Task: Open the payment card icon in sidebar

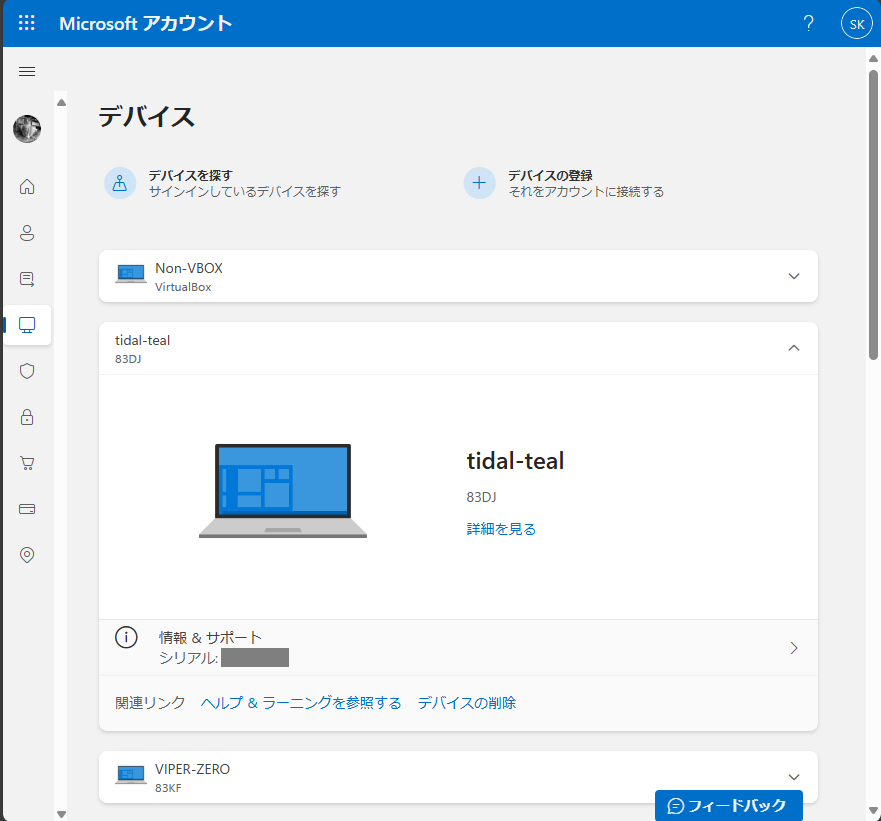Action: pyautogui.click(x=27, y=509)
